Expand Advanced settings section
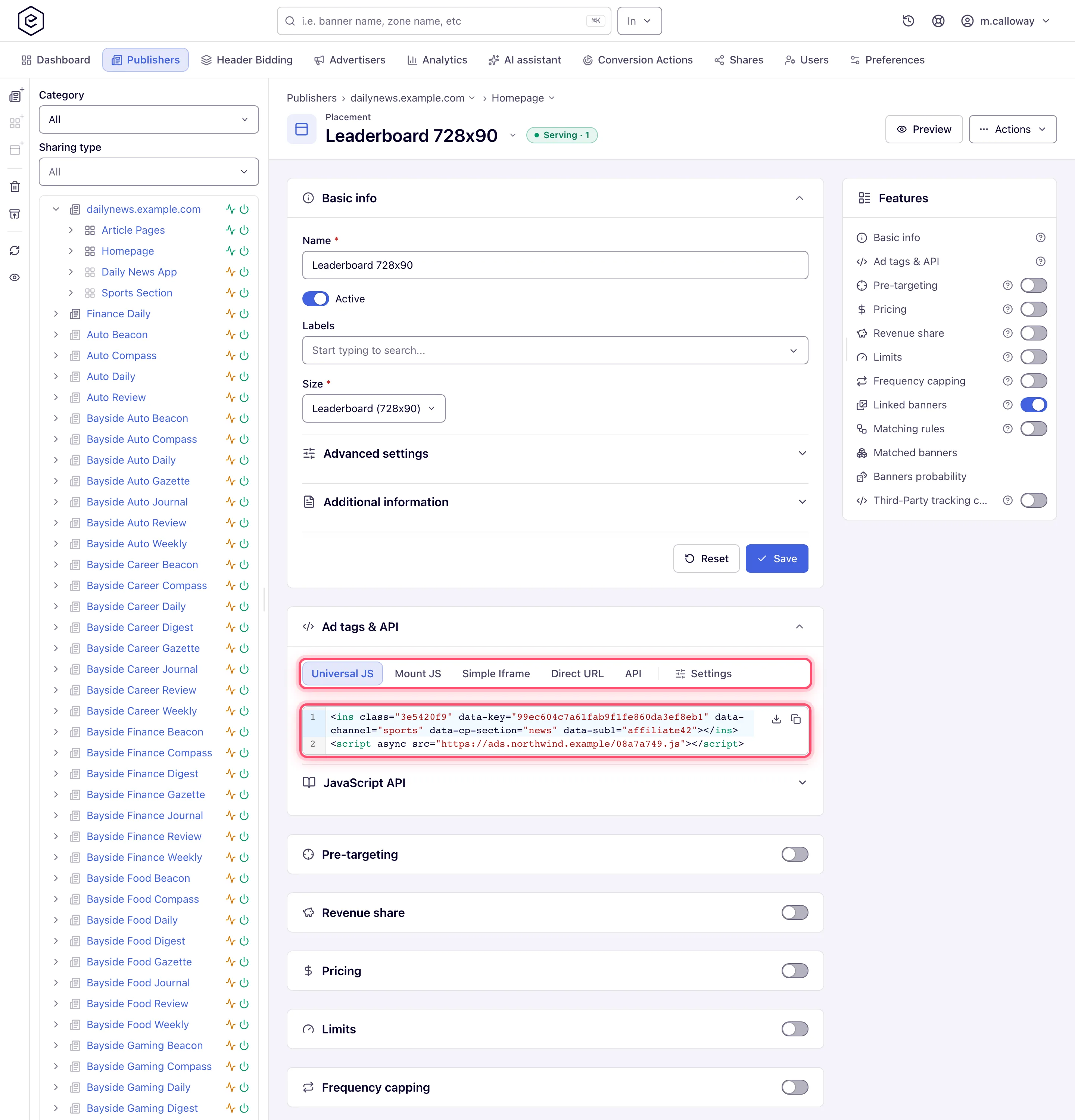 tap(555, 453)
